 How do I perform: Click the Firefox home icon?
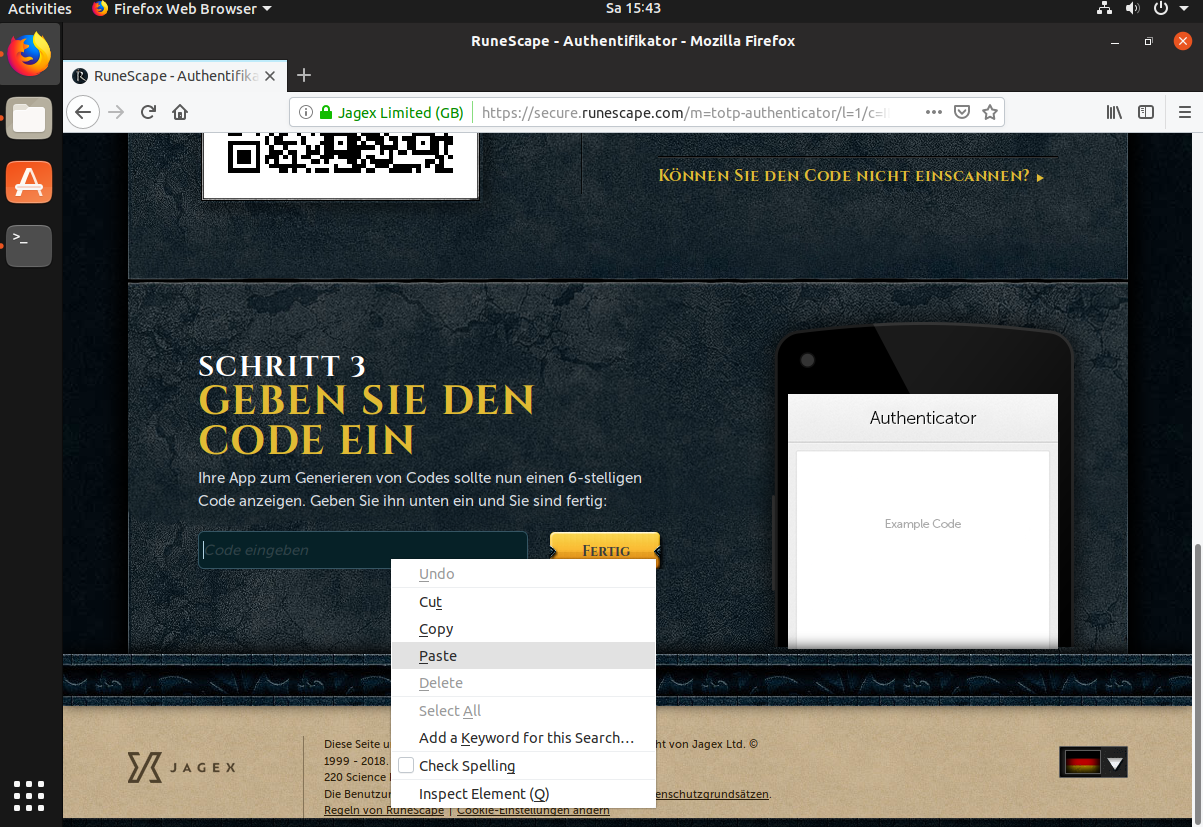coord(180,112)
